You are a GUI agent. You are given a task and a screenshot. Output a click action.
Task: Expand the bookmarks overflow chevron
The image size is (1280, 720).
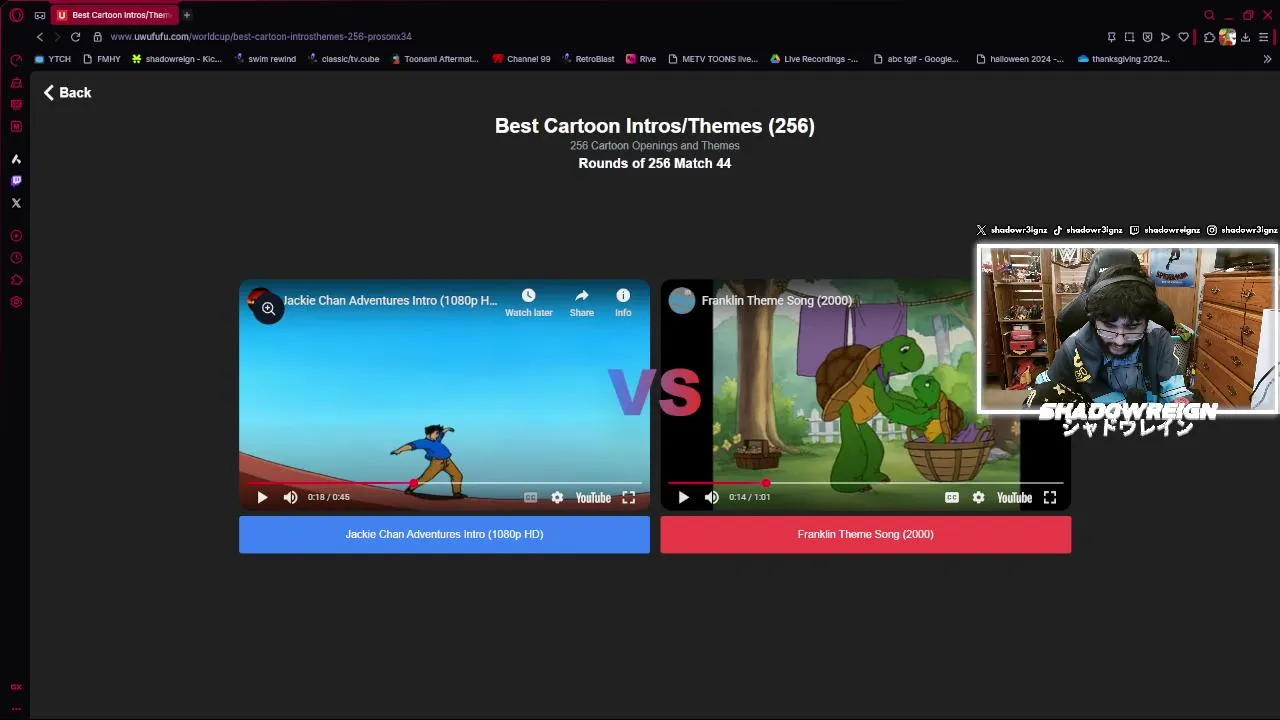(x=1267, y=59)
